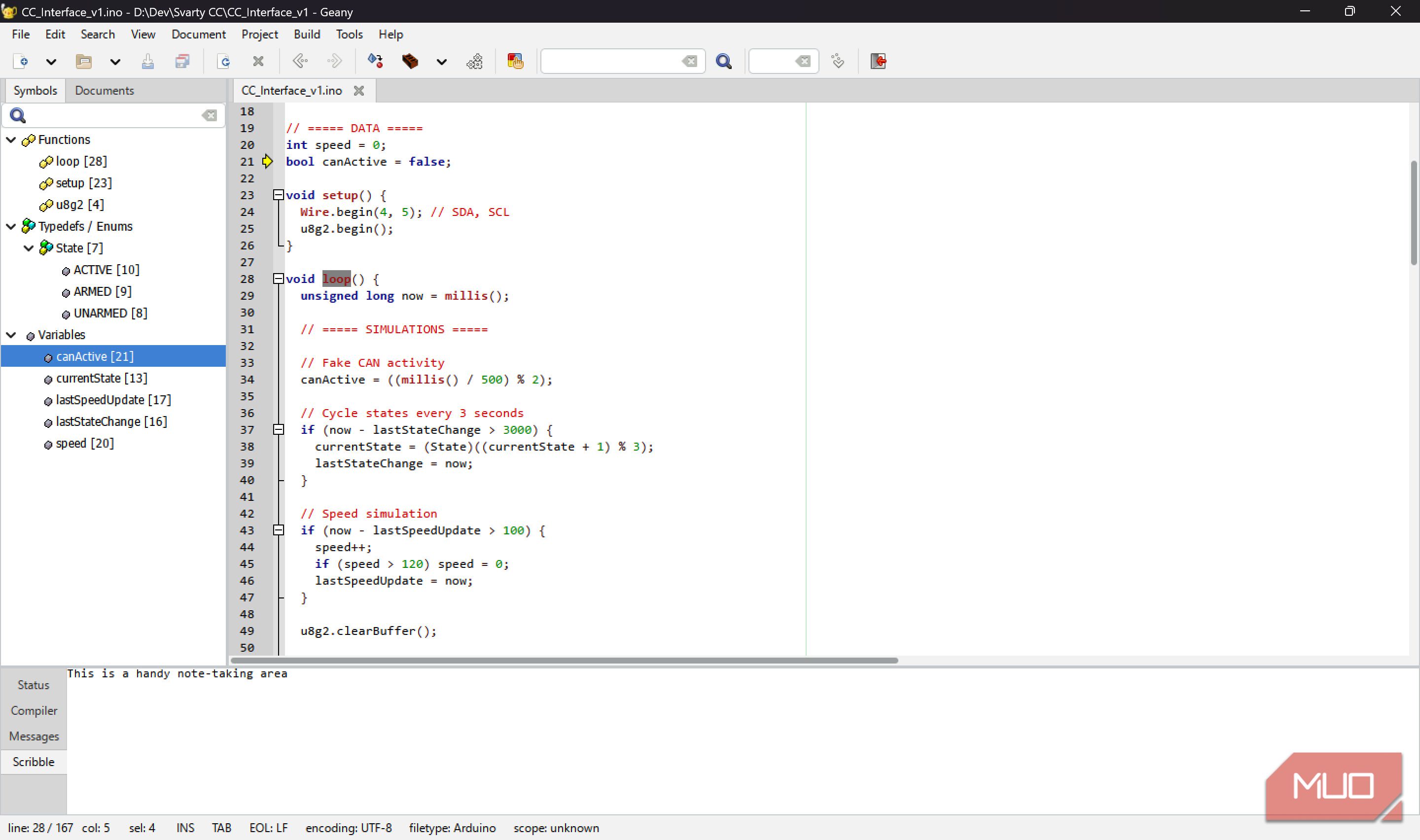This screenshot has width=1420, height=840.
Task: Select lastSpeedUpdate [17] variable
Action: coord(113,400)
